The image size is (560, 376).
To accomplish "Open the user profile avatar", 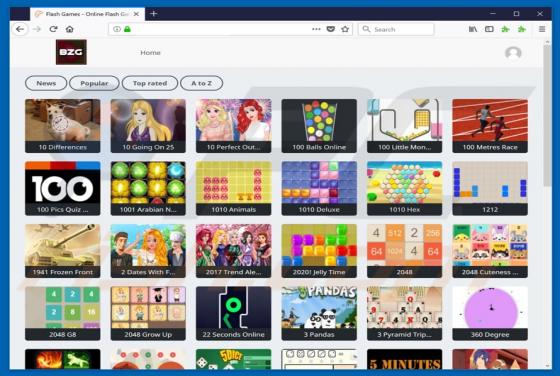I will 513,53.
